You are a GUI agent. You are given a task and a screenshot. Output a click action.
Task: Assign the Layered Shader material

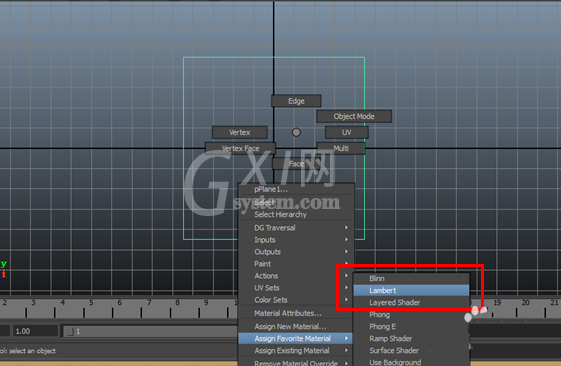(x=411, y=303)
